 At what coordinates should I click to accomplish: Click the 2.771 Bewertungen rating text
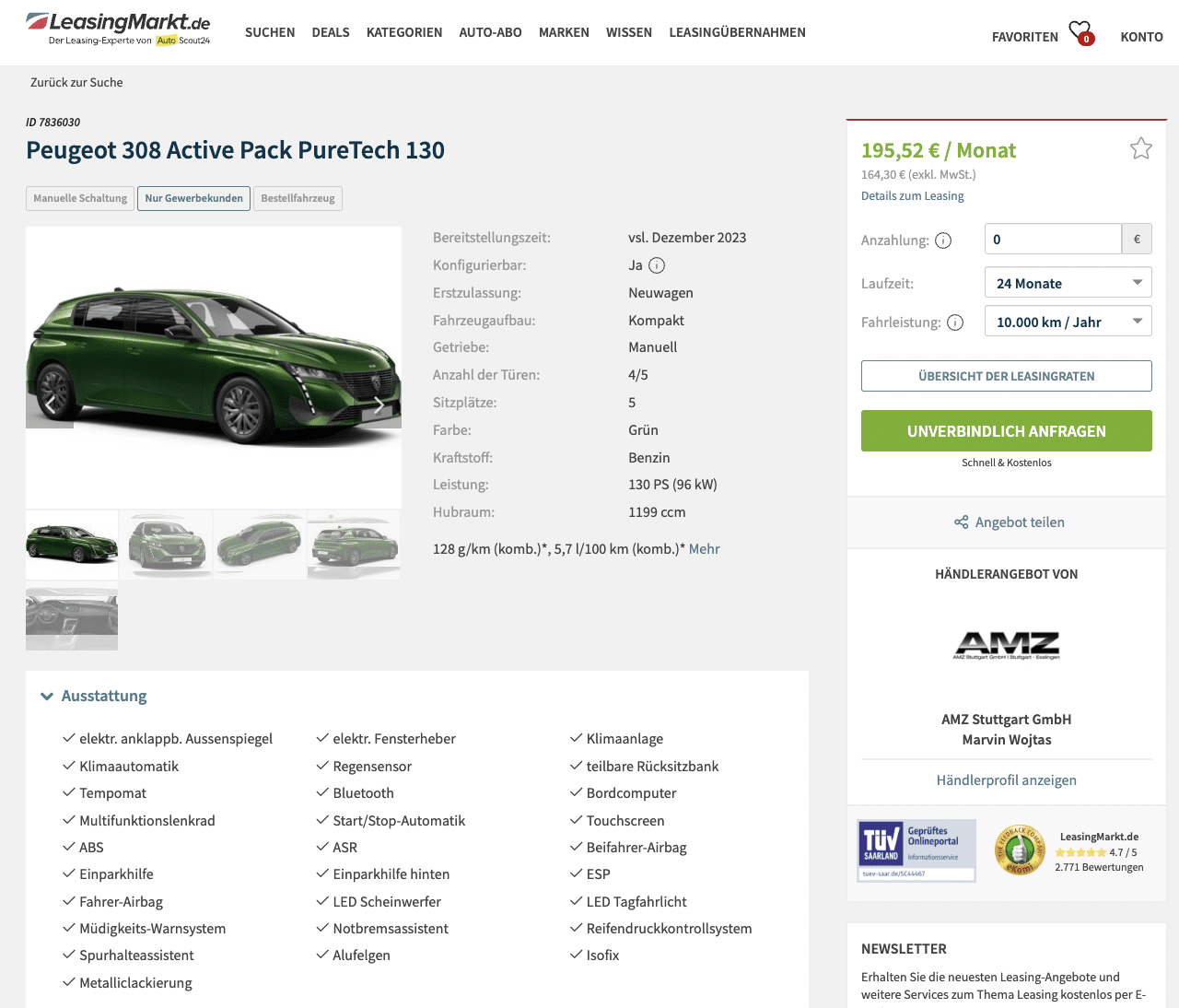1099,867
